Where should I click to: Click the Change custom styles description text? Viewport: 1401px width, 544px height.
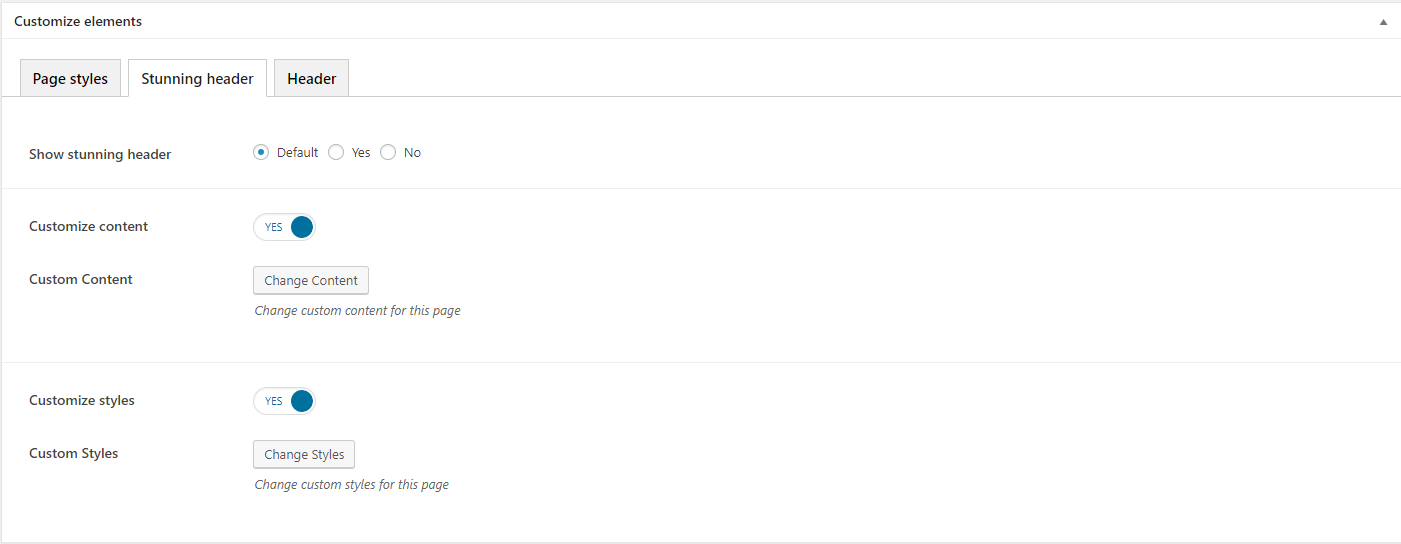click(352, 485)
